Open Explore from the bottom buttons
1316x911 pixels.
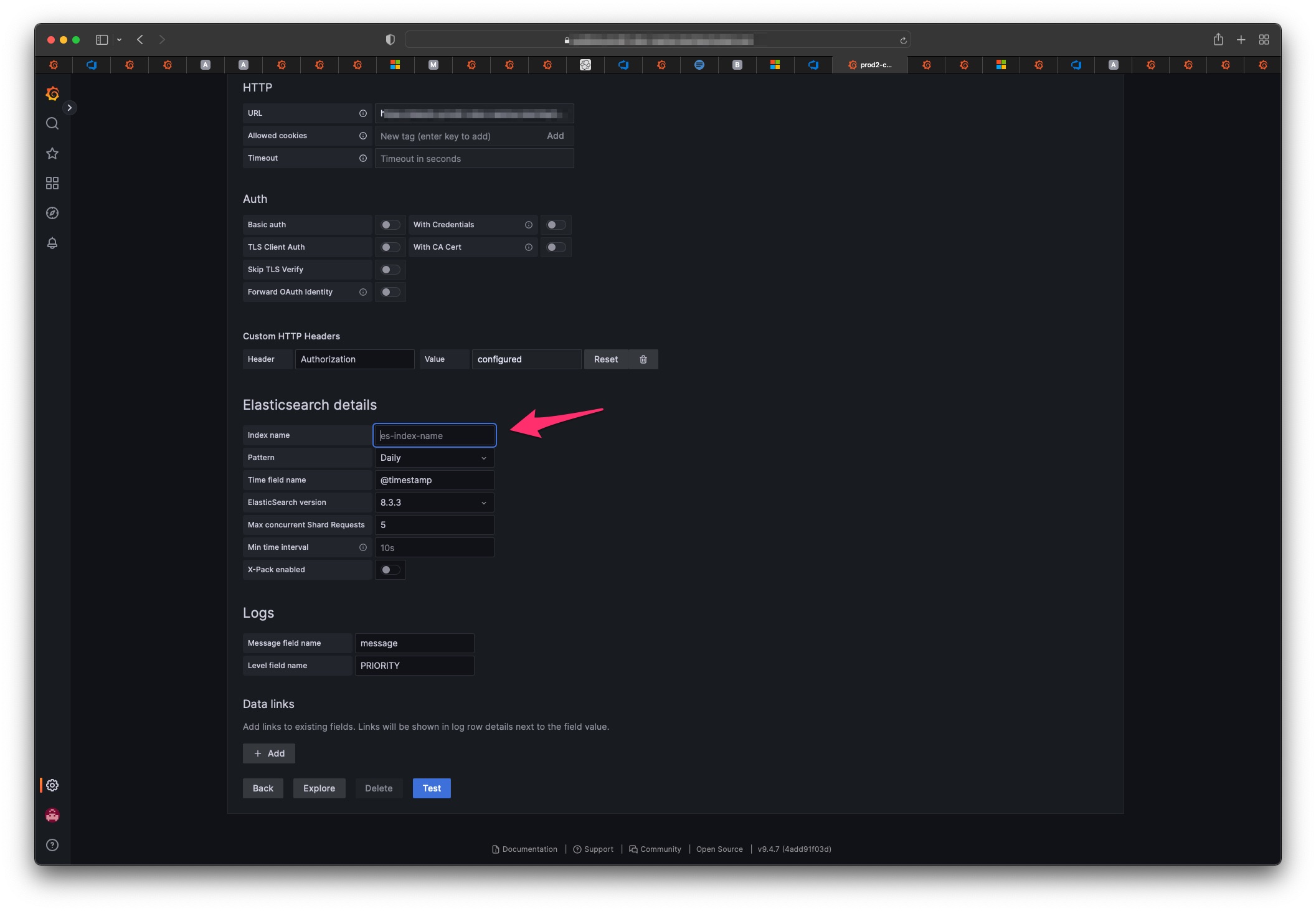pos(319,788)
